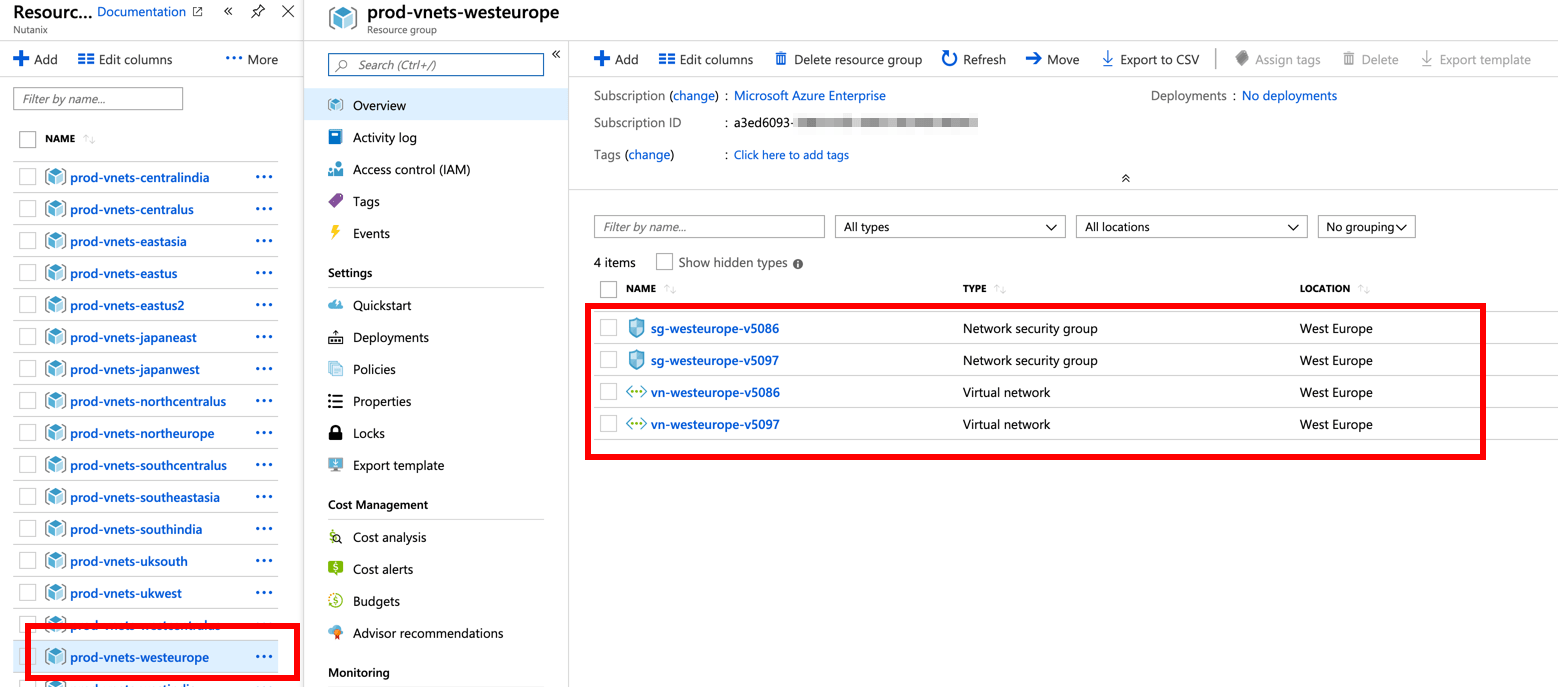
Task: Click the info icon beside Show hidden types
Action: [798, 264]
